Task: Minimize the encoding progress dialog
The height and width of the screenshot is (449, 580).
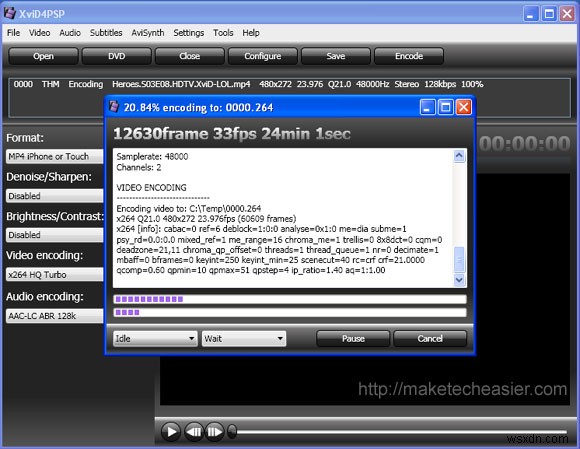Action: coord(428,108)
